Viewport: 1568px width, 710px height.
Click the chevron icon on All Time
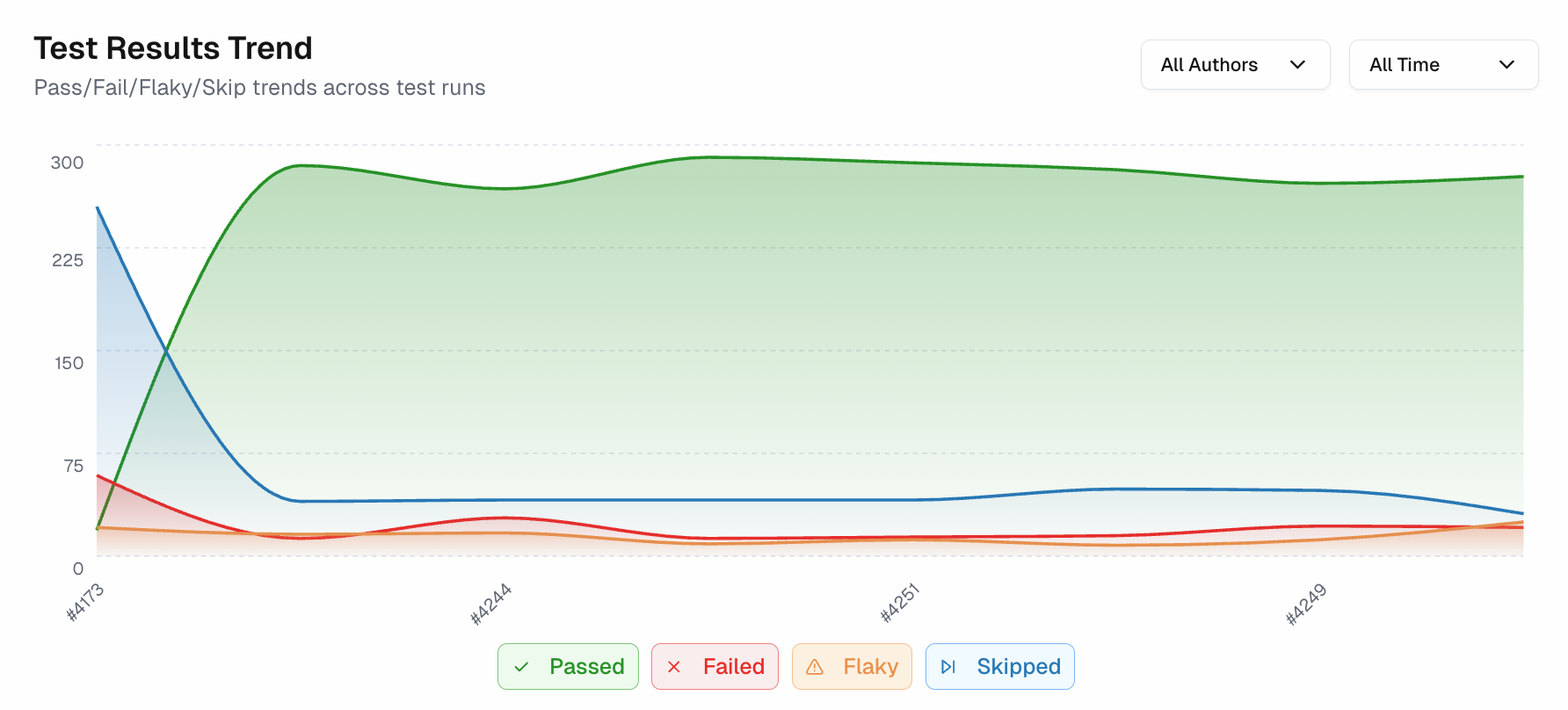[x=1507, y=64]
